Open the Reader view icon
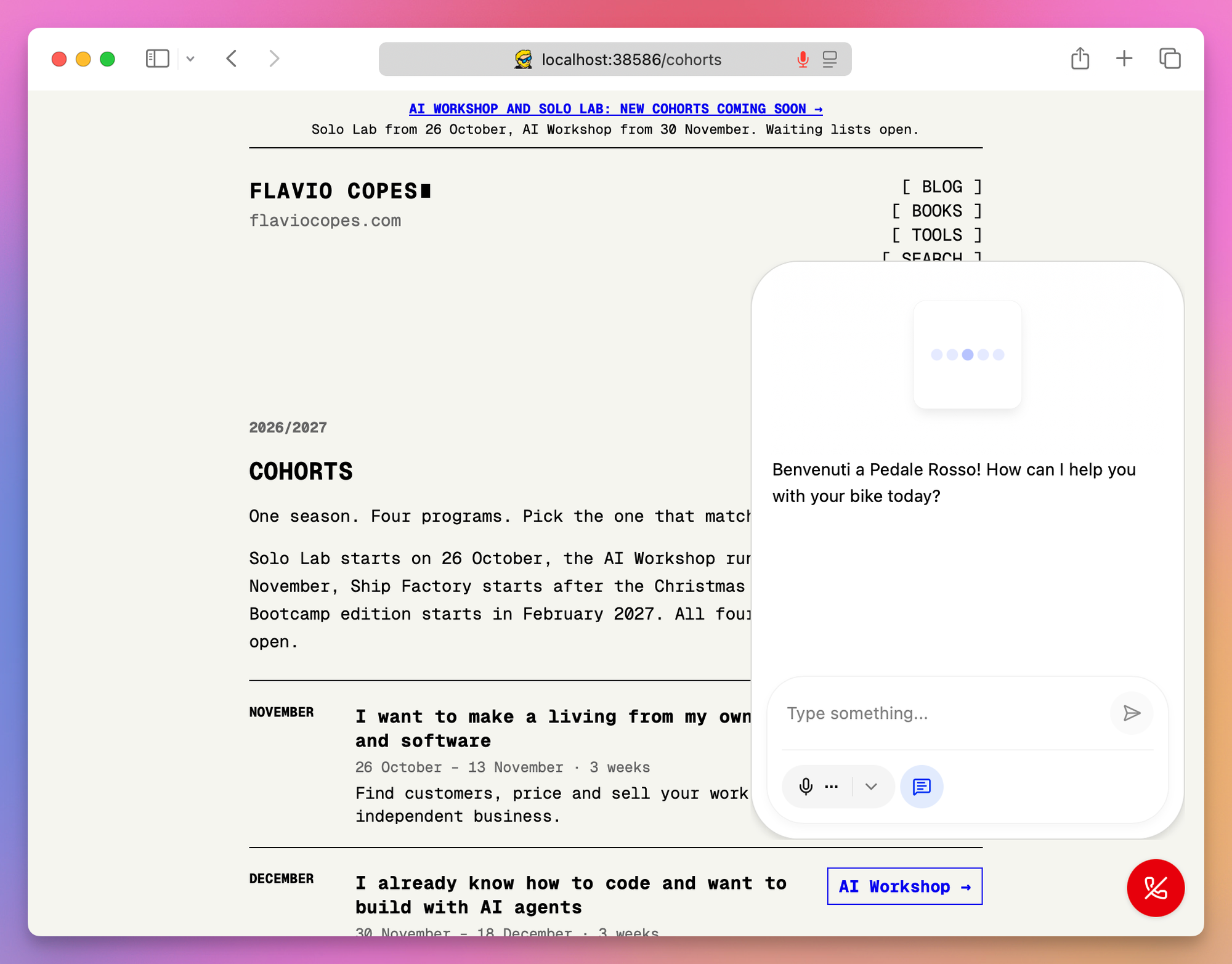The width and height of the screenshot is (1232, 964). point(830,59)
